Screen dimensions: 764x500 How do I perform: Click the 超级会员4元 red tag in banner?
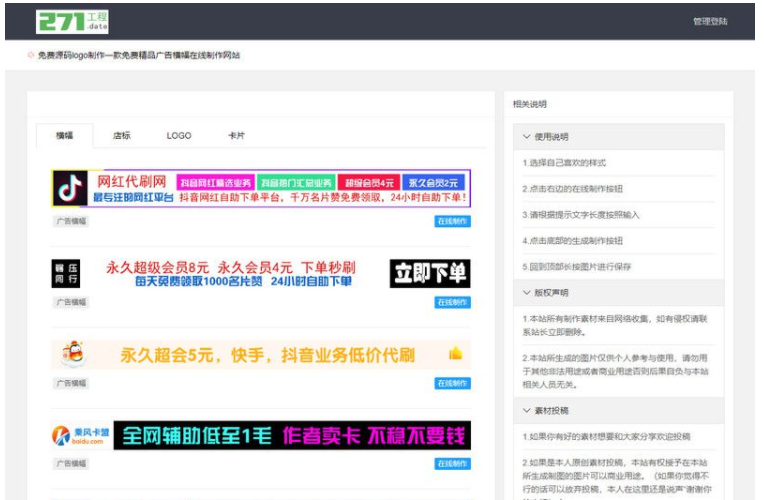coord(369,183)
